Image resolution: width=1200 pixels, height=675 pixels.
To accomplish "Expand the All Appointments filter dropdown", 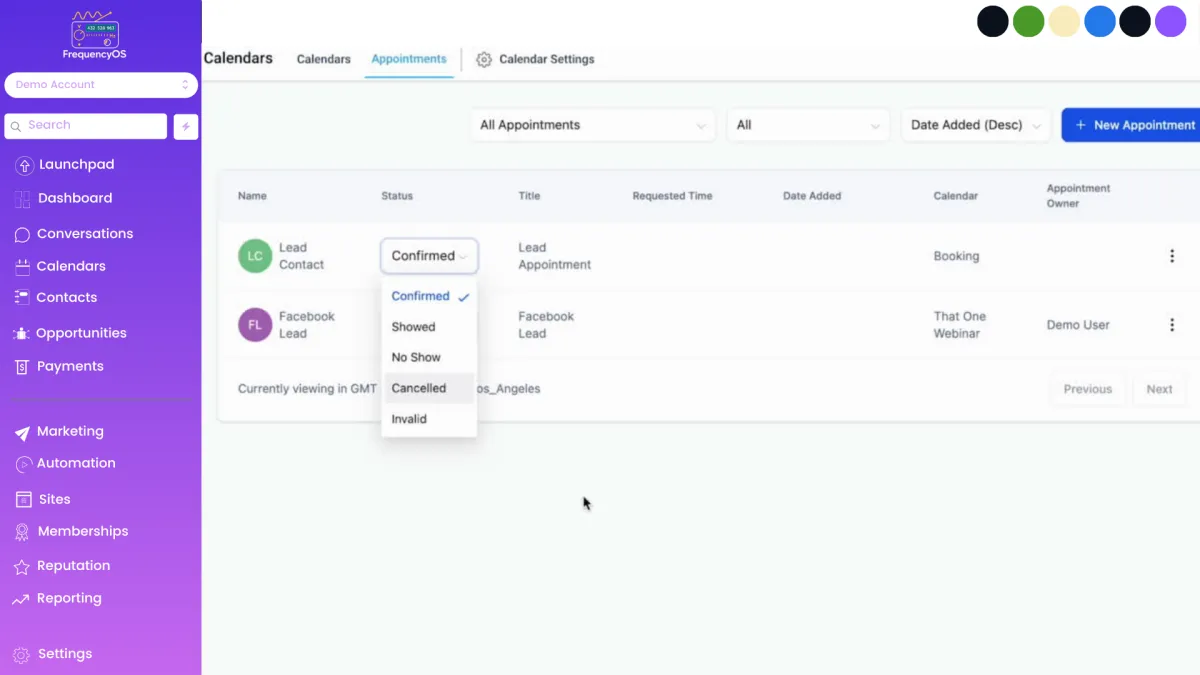I will coord(593,125).
